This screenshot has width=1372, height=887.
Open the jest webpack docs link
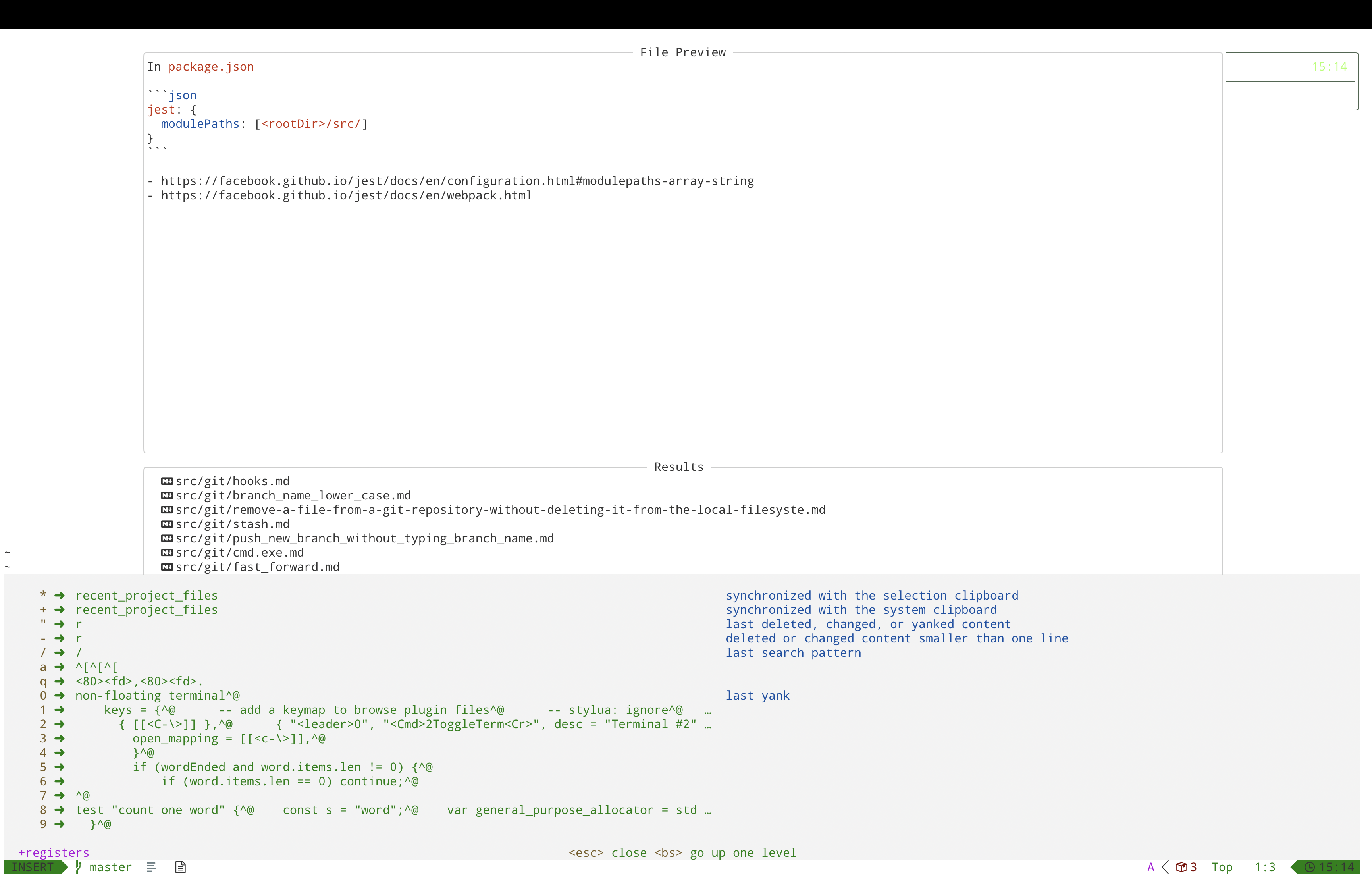[x=345, y=195]
